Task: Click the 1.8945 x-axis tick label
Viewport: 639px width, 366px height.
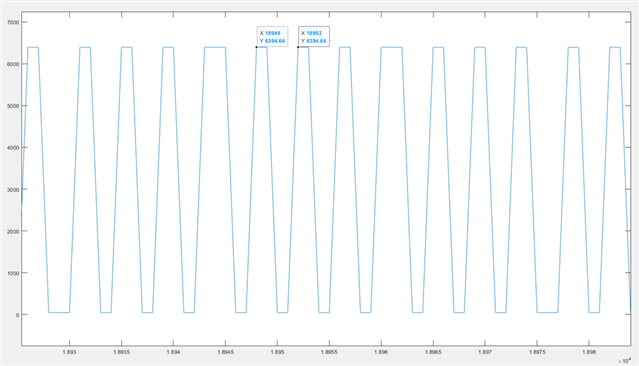Action: coord(225,352)
